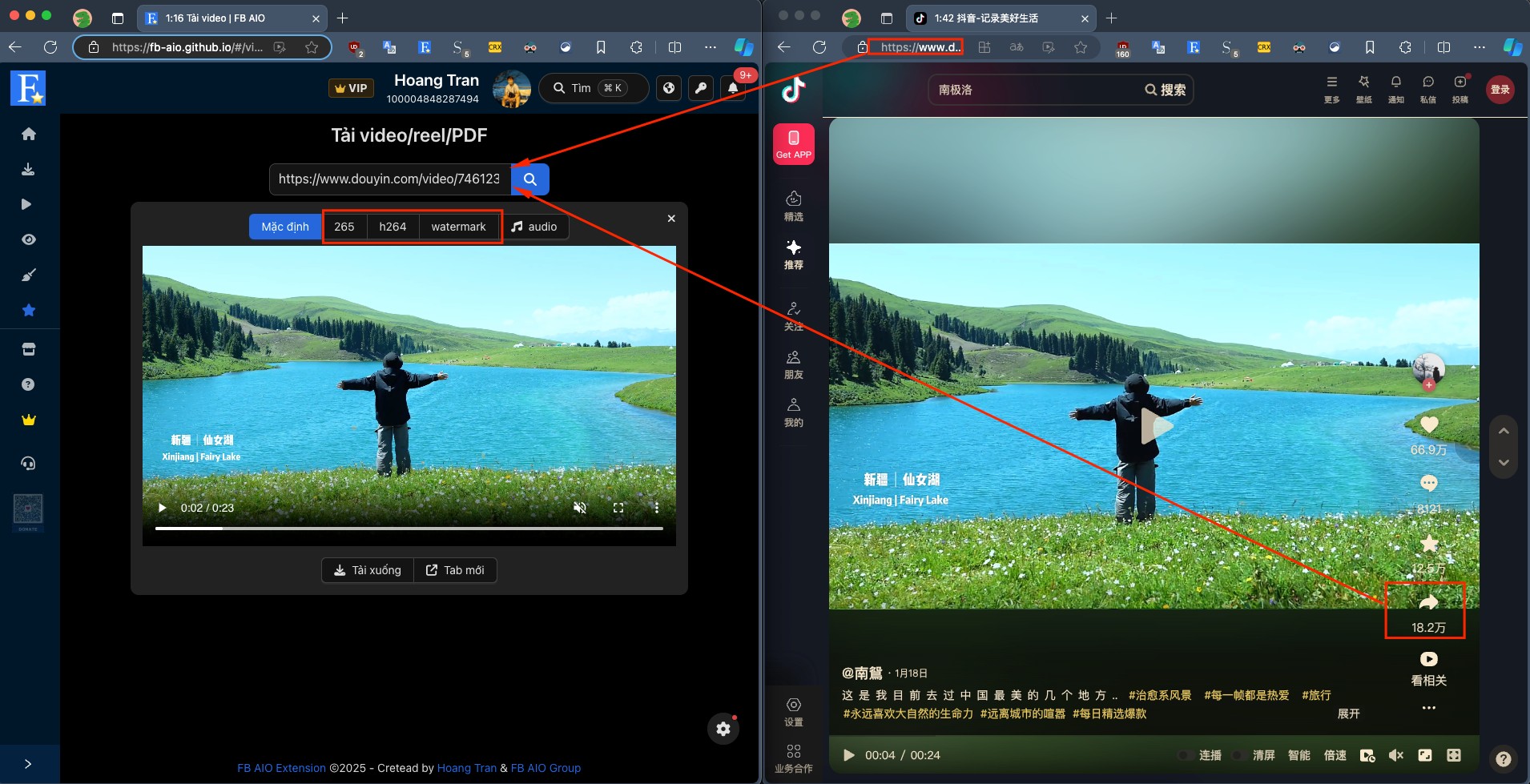Open the blue star favorites sidebar icon
This screenshot has width=1530, height=784.
tap(29, 310)
